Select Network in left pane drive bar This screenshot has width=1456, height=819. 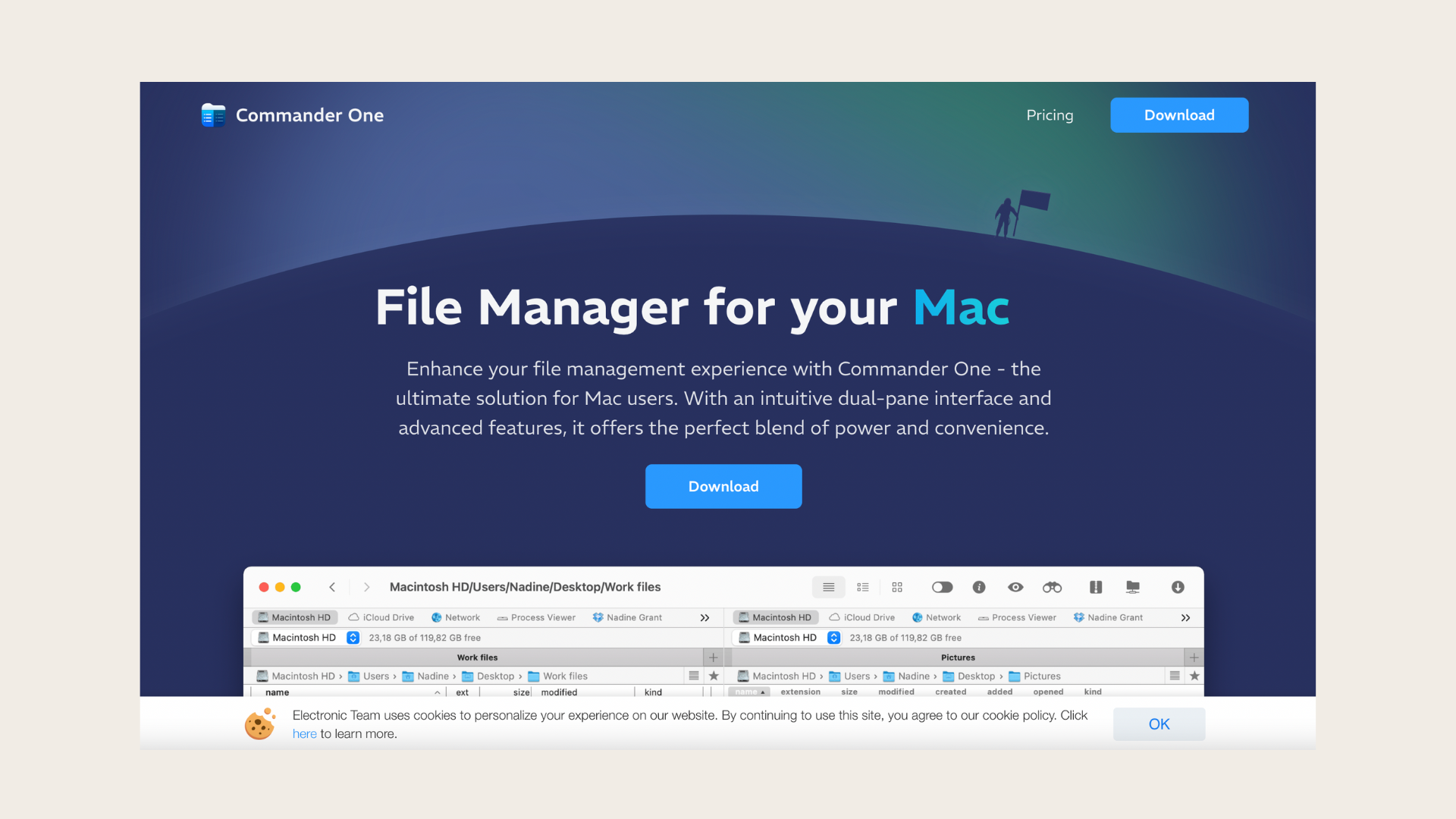[x=456, y=617]
